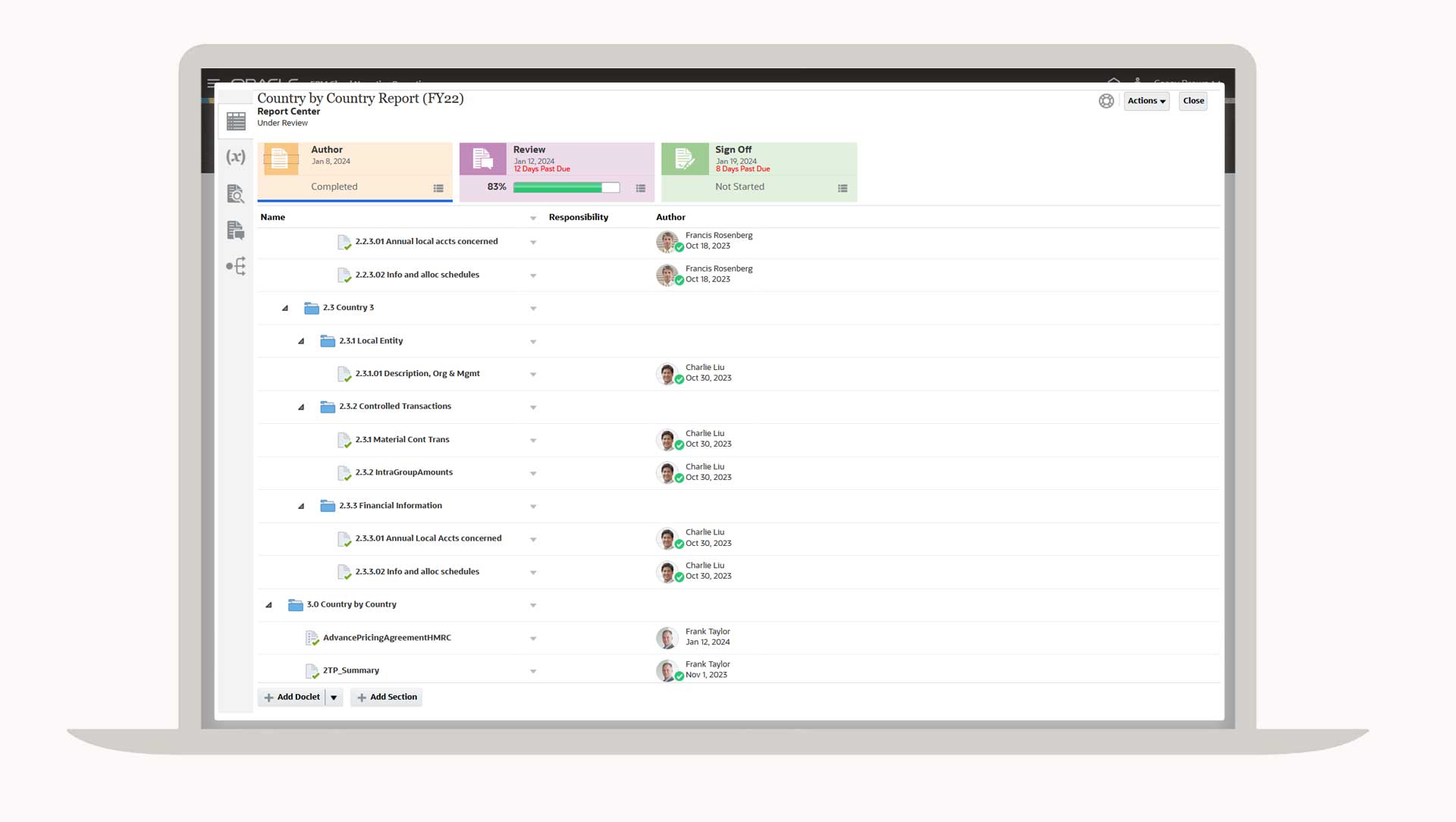The height and width of the screenshot is (822, 1456).
Task: Open the Sign Off phase details list icon
Action: [x=843, y=188]
